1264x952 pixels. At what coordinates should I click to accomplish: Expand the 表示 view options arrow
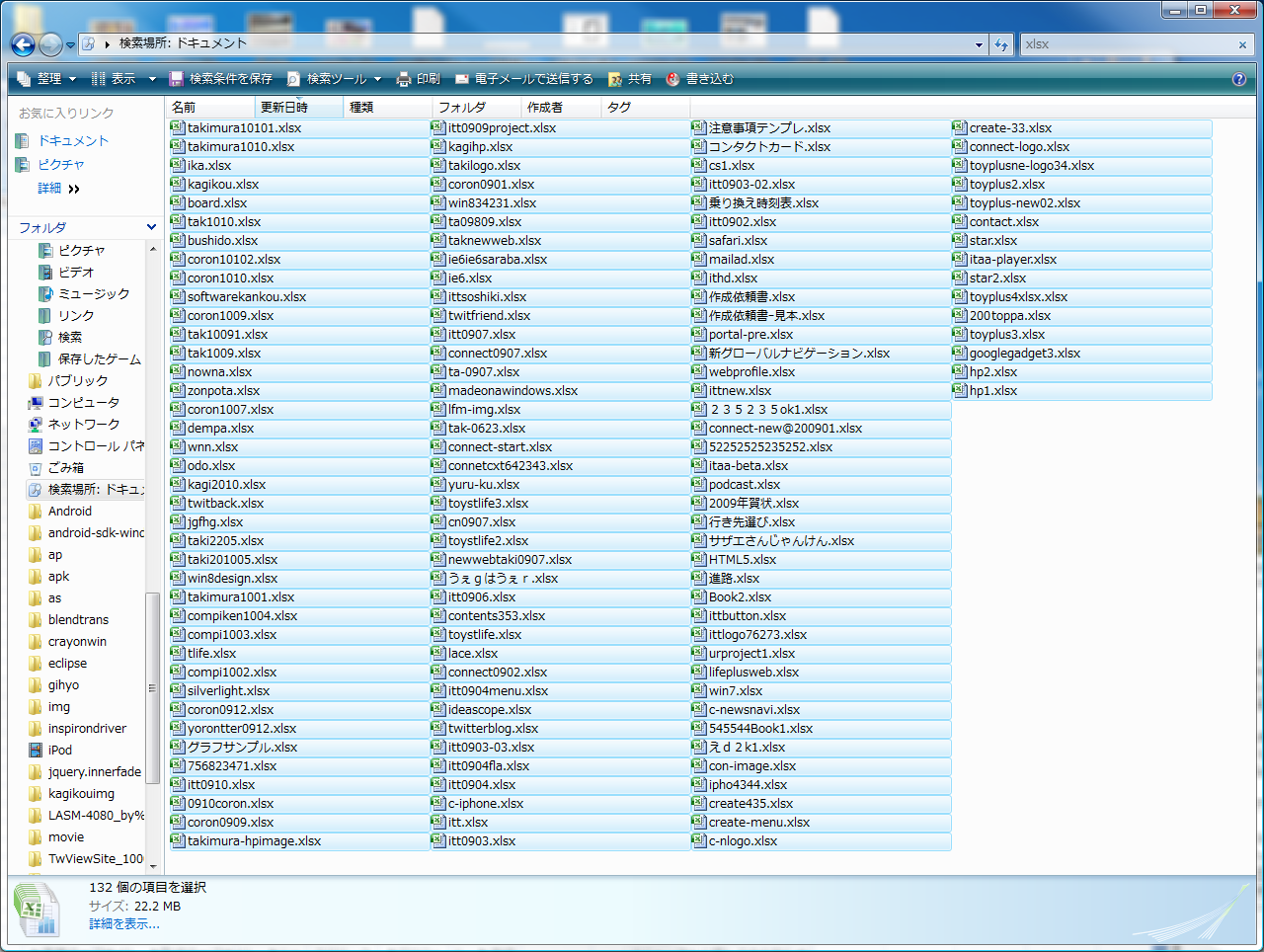[152, 79]
